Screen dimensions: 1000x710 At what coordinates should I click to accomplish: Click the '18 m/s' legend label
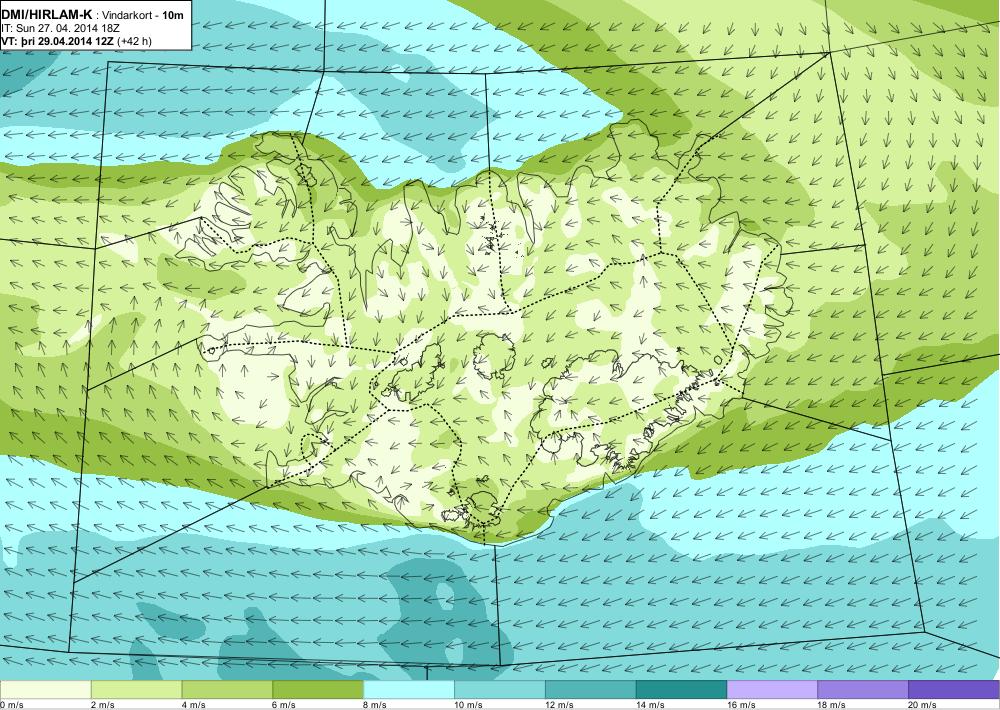[832, 705]
